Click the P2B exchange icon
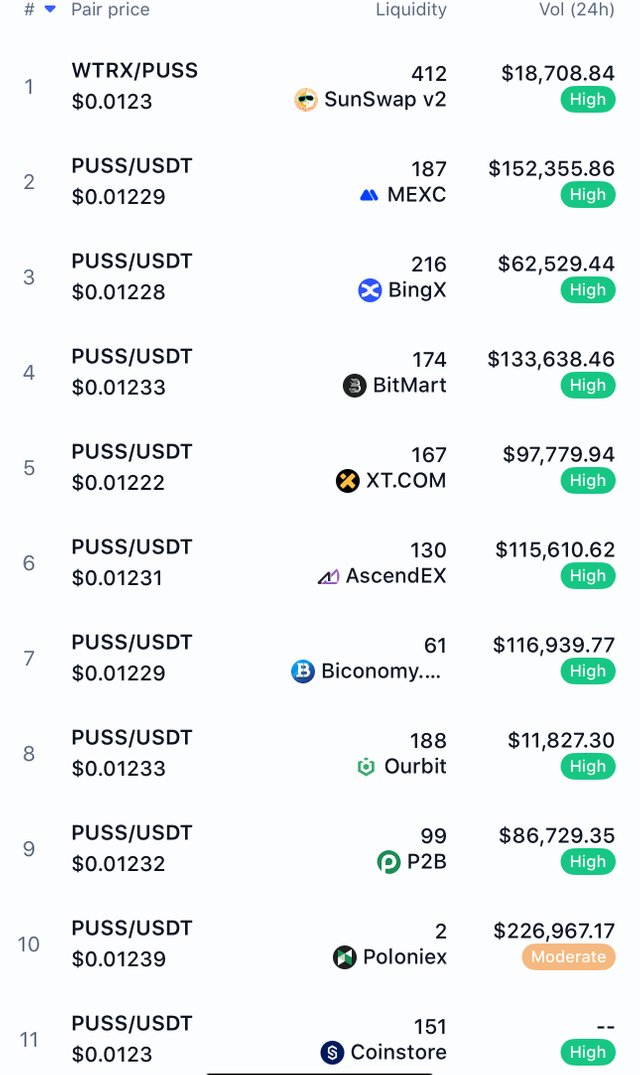Viewport: 640px width, 1075px height. (389, 862)
